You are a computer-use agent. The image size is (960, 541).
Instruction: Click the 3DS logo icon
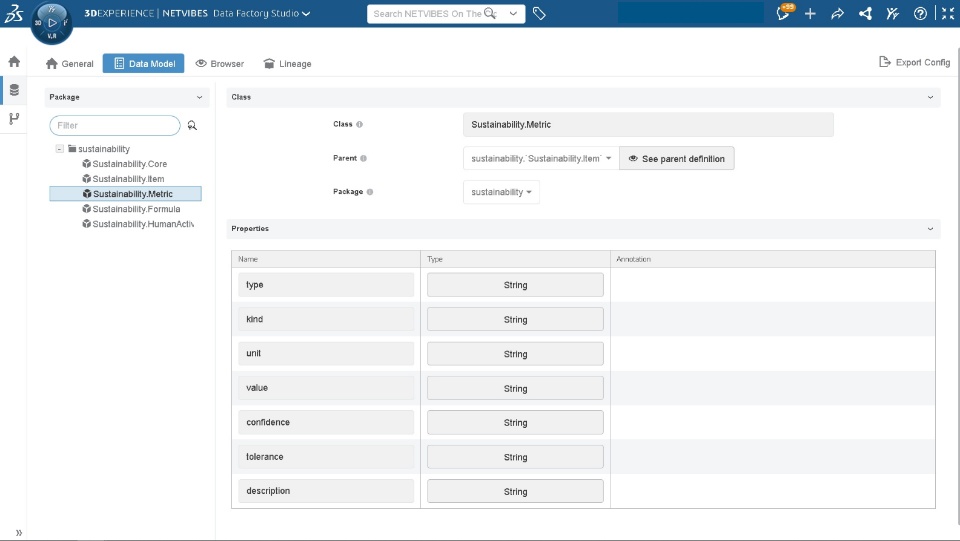pyautogui.click(x=14, y=13)
